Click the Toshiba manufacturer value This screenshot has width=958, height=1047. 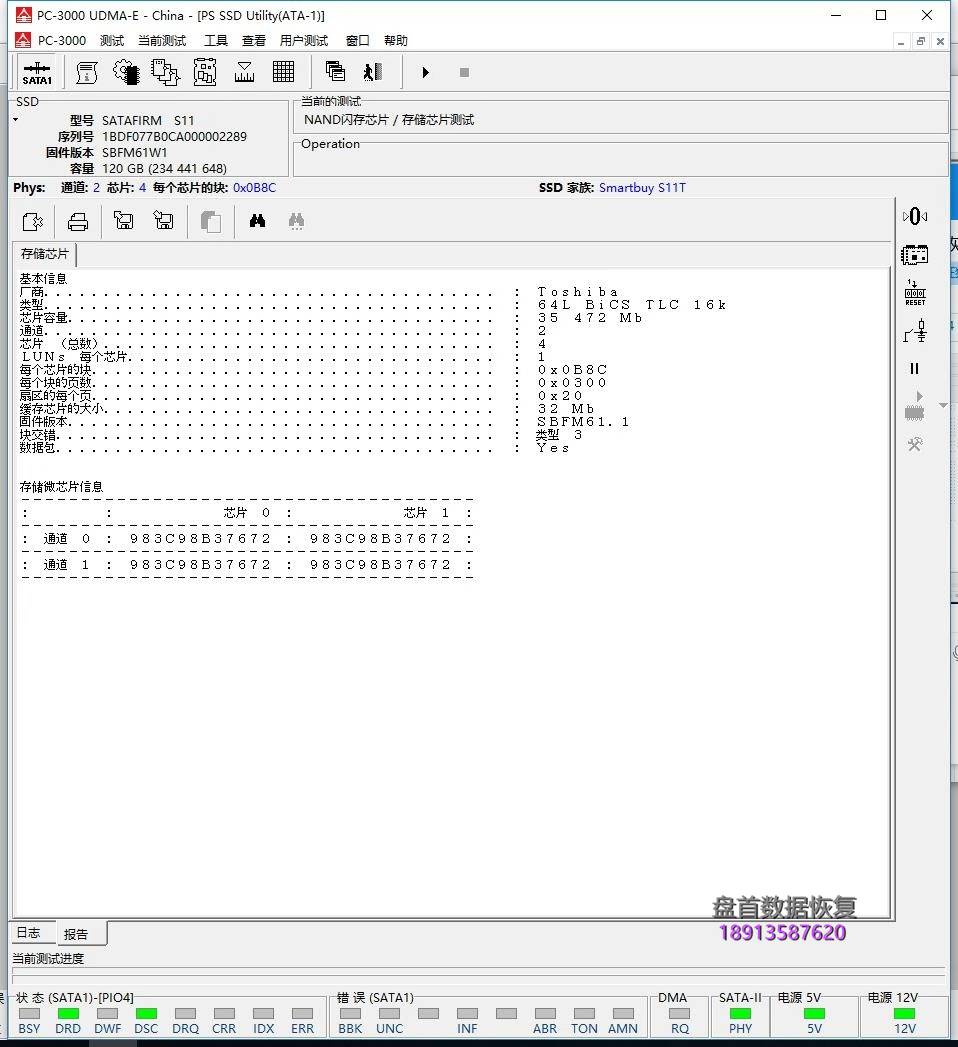(577, 292)
